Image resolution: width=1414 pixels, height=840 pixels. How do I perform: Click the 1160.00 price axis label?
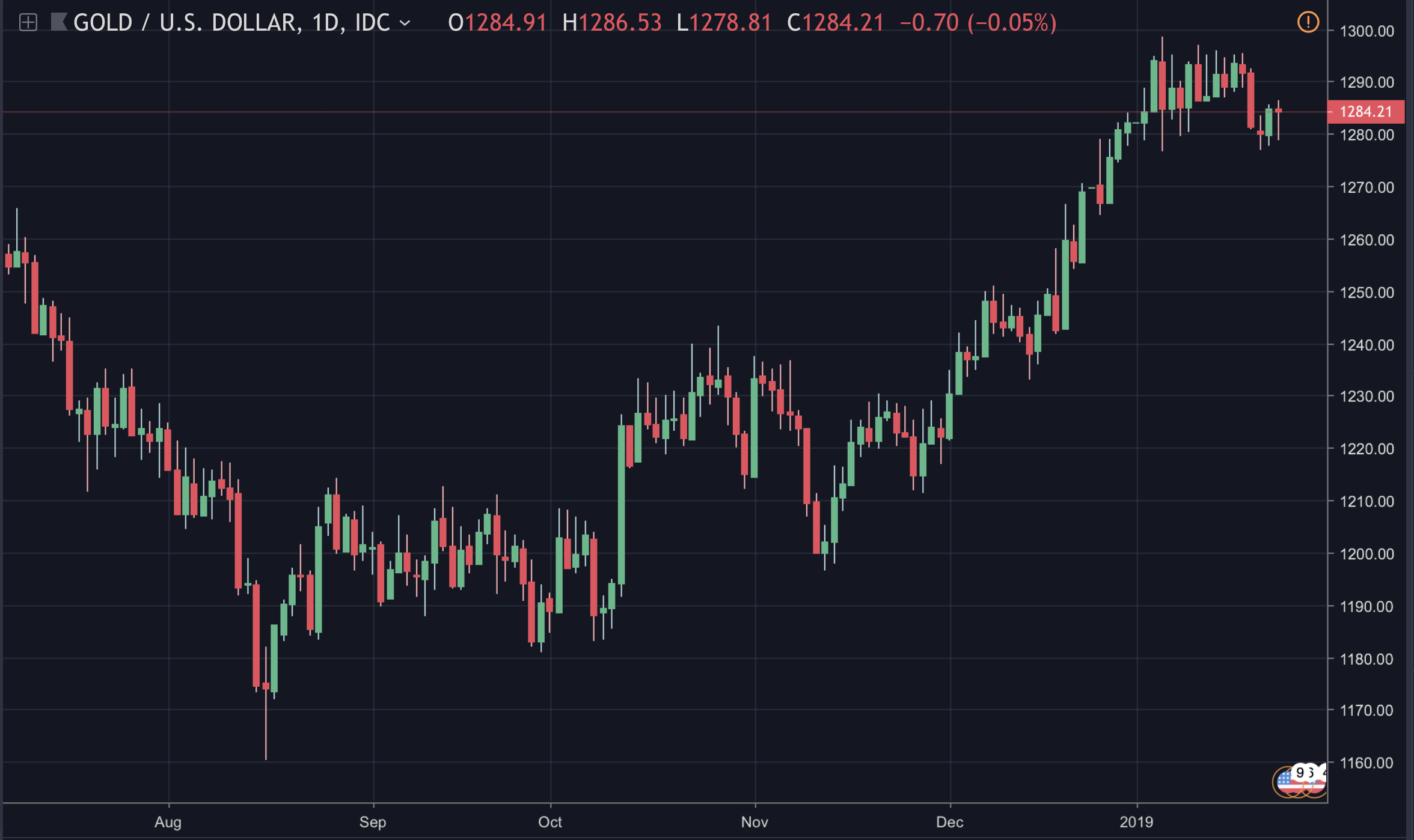[x=1367, y=763]
